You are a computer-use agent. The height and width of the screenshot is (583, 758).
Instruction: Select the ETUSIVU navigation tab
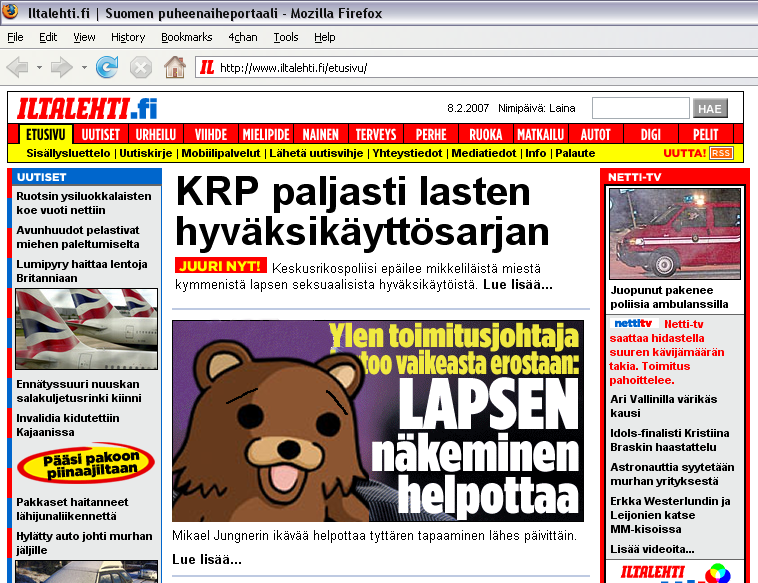tap(46, 134)
